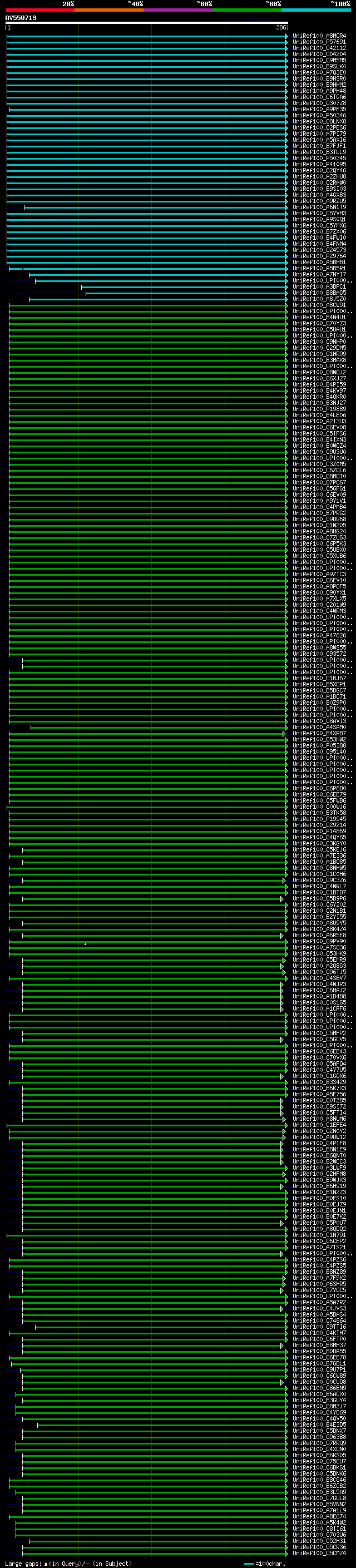Click the green ~80% identity legend bar
The image size is (356, 1568).
coord(247,10)
